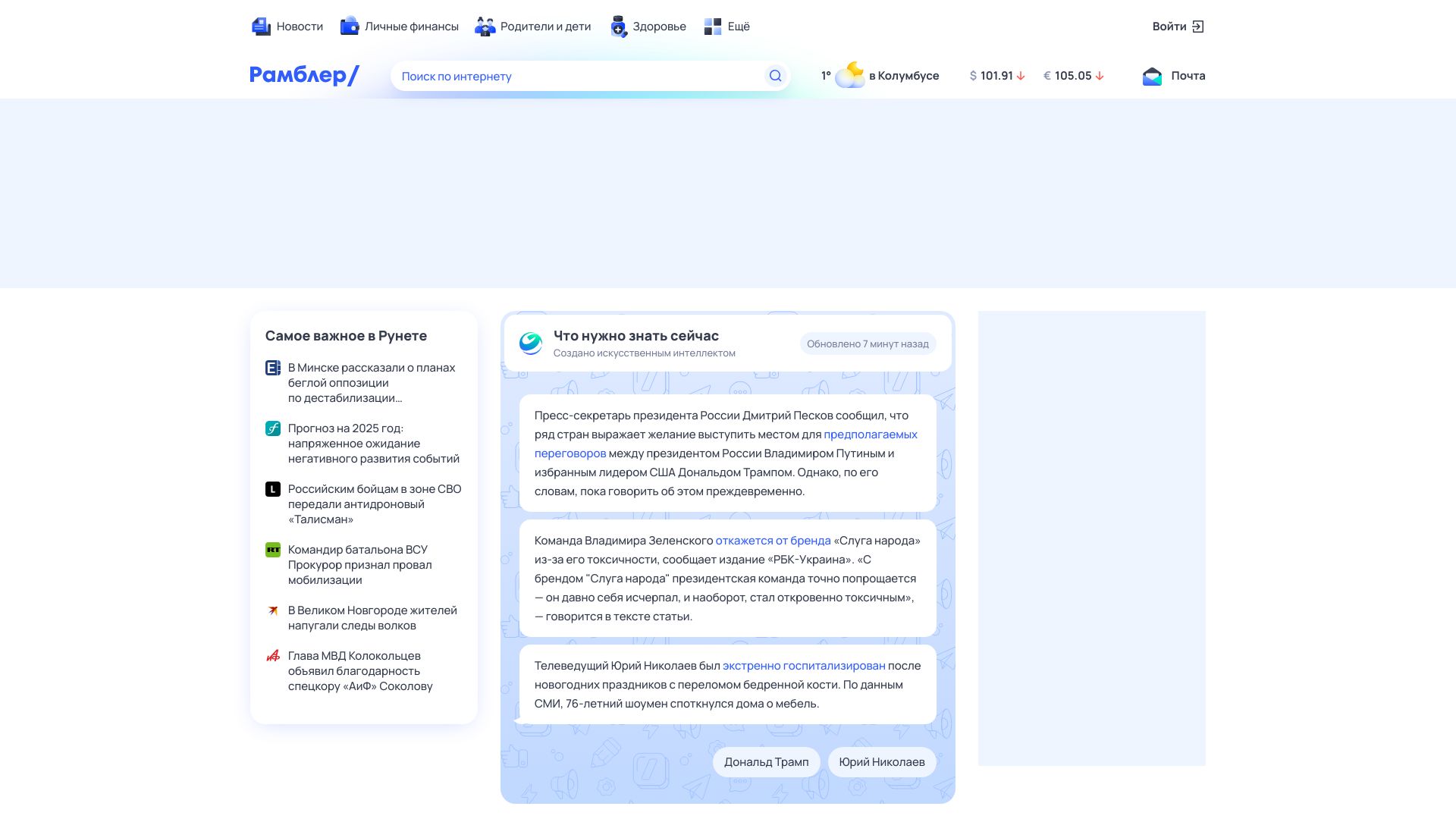1456x819 pixels.
Task: Open the euro rate 105.05
Action: (1073, 76)
